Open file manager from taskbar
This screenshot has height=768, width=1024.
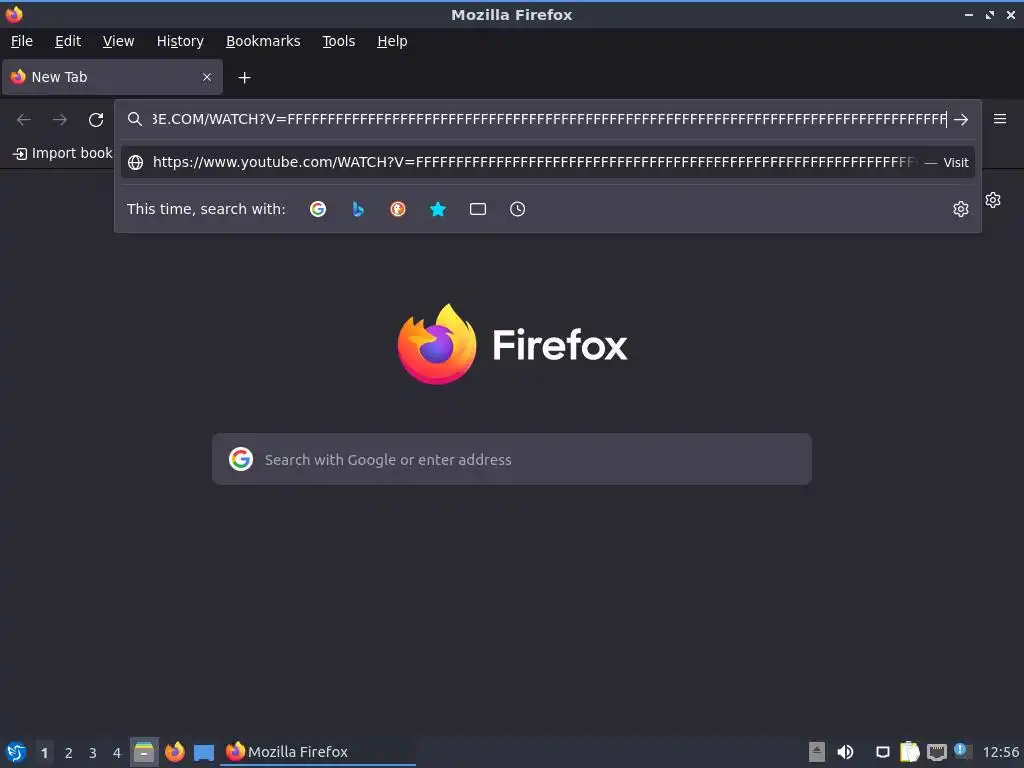(x=144, y=752)
